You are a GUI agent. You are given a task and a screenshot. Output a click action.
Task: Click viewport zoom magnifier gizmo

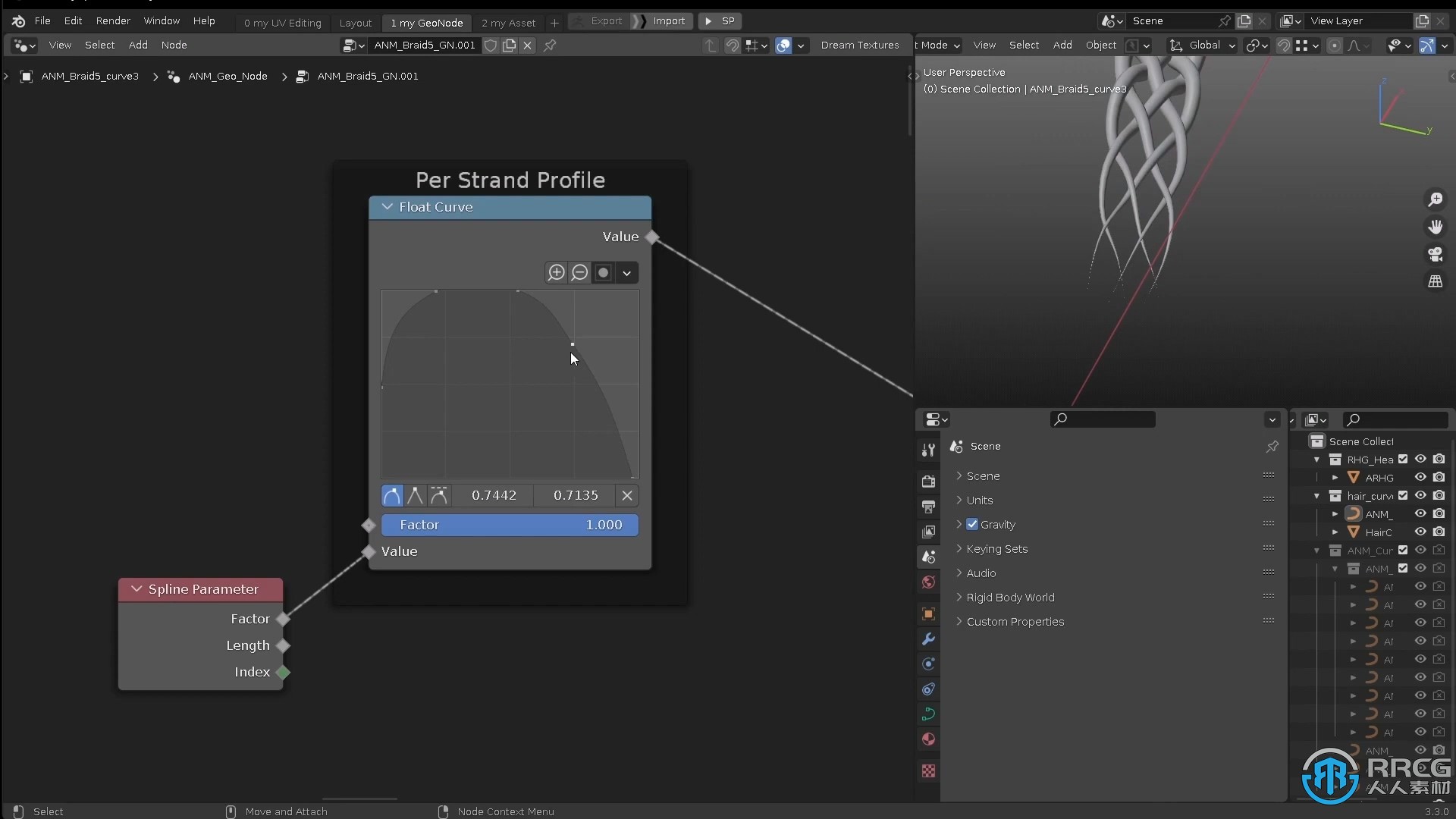pyautogui.click(x=1436, y=199)
